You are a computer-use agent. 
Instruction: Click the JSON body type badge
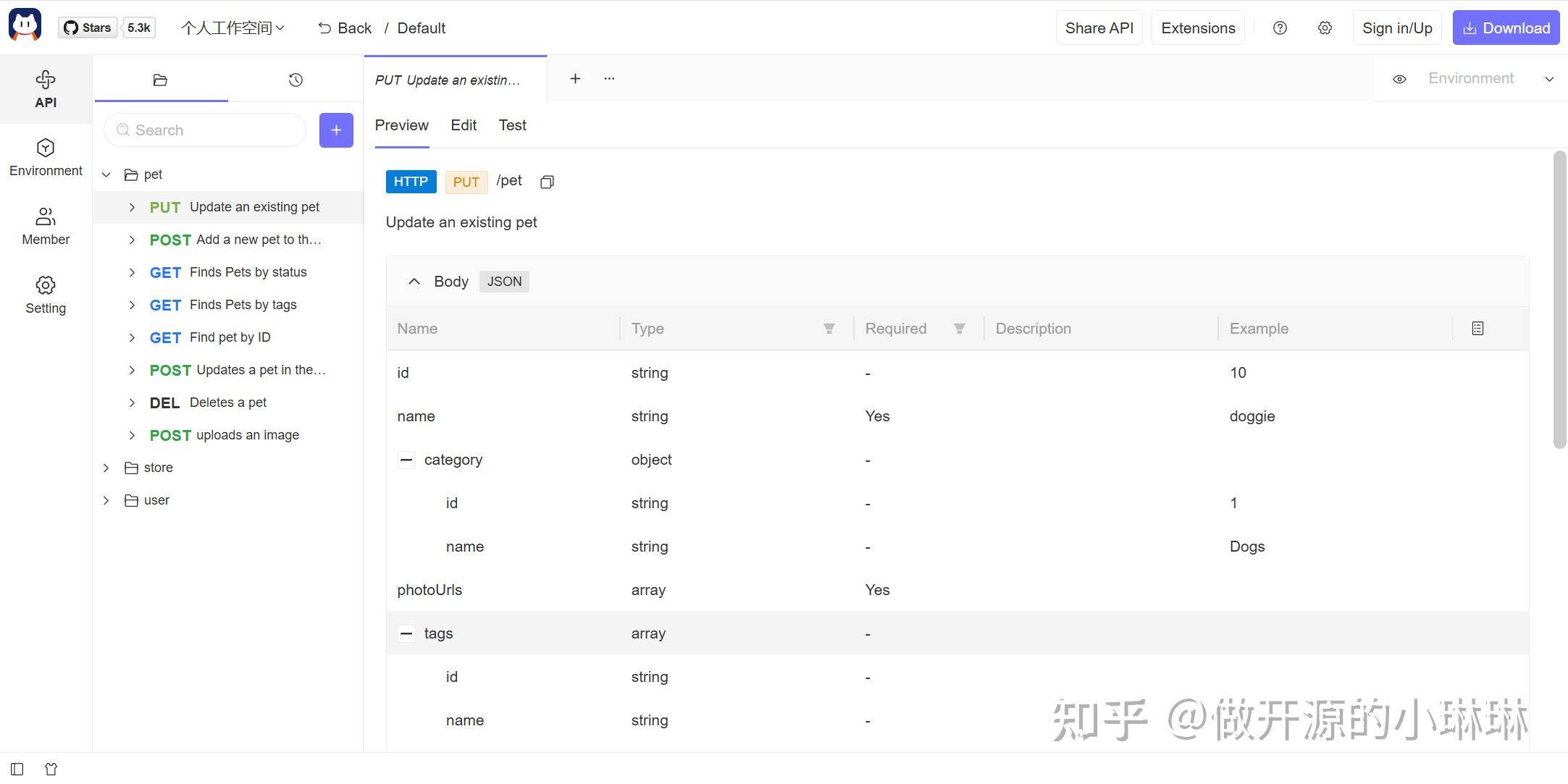504,282
